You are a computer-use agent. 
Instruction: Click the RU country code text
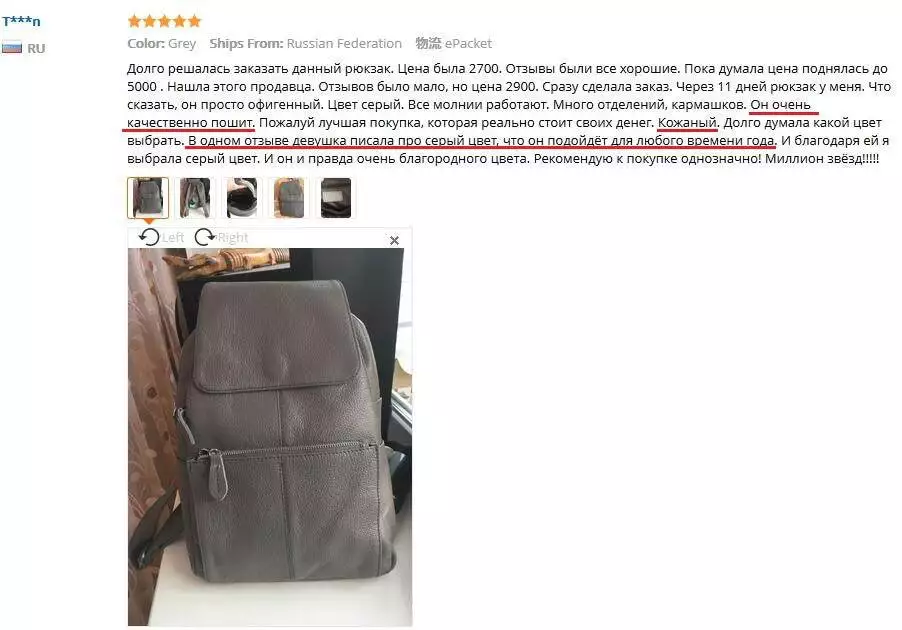[x=36, y=48]
